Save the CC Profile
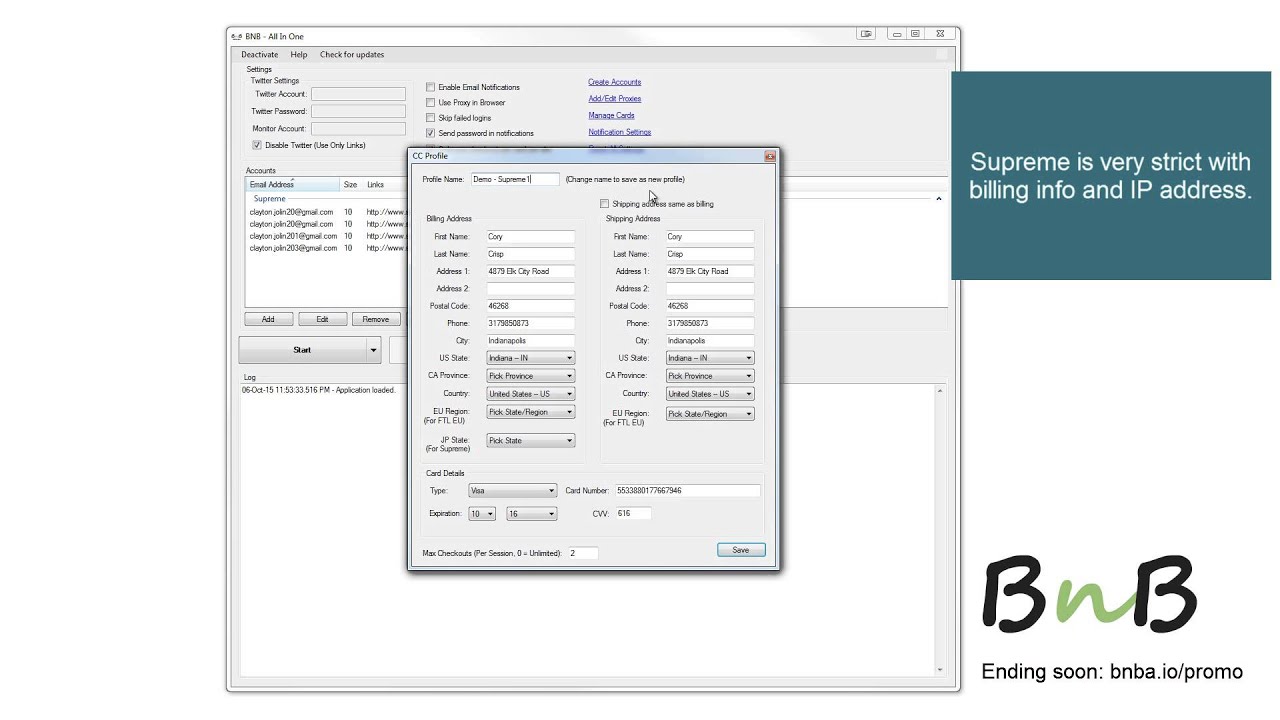Screen dimensions: 1280x720 point(741,550)
